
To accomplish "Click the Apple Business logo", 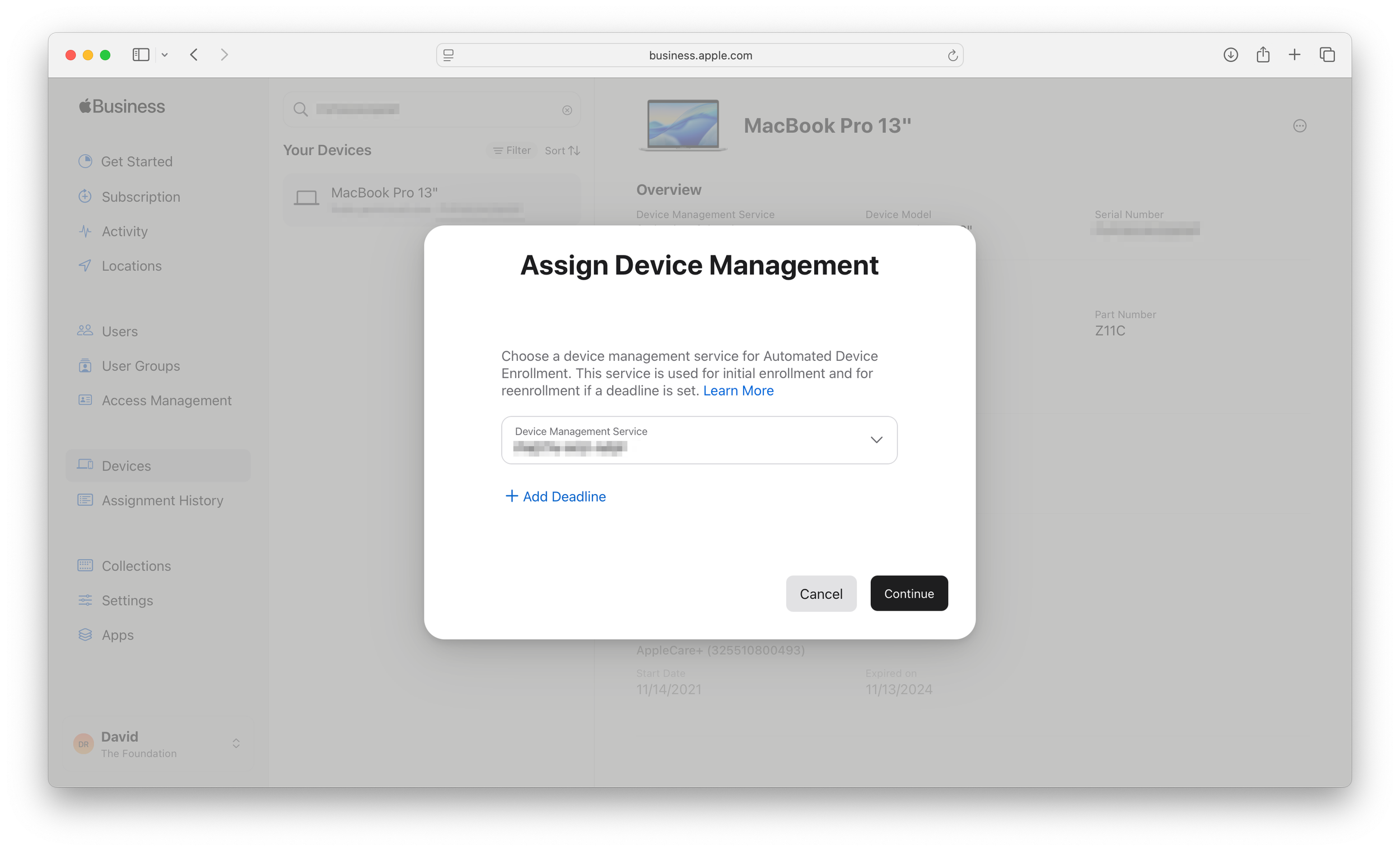I will tap(122, 106).
